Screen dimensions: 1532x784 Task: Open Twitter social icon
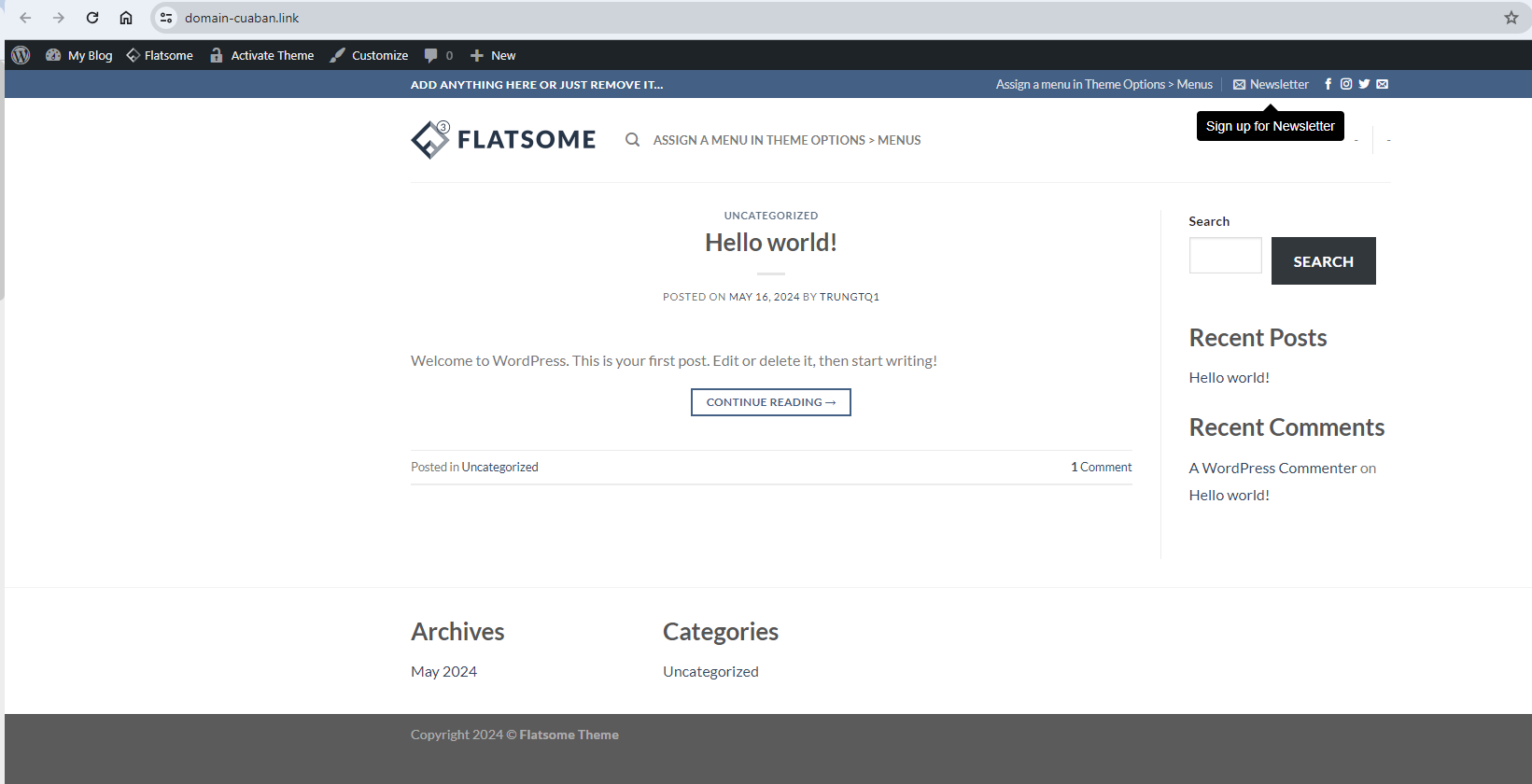pyautogui.click(x=1364, y=84)
